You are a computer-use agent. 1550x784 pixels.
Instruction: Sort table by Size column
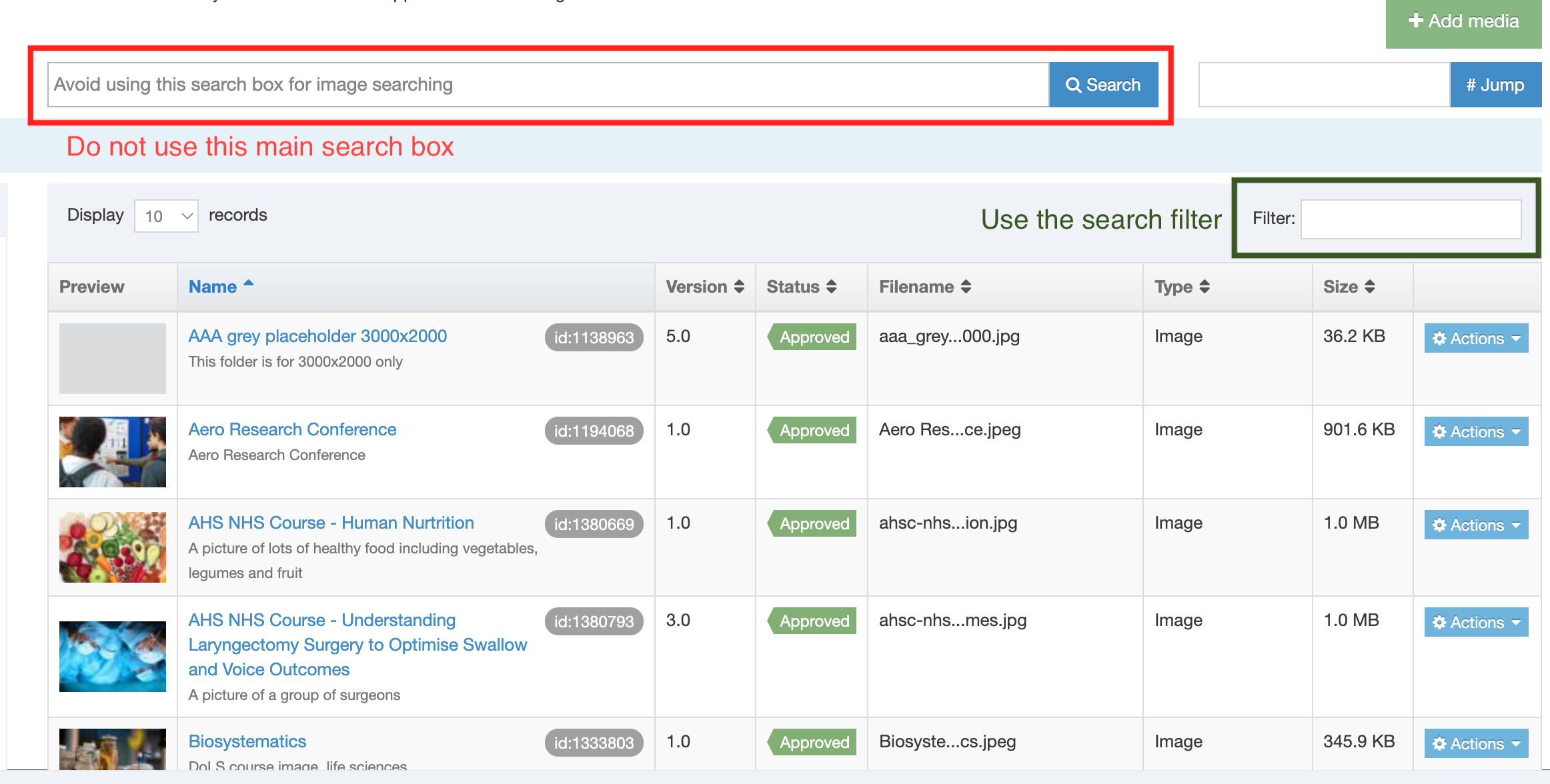1369,287
